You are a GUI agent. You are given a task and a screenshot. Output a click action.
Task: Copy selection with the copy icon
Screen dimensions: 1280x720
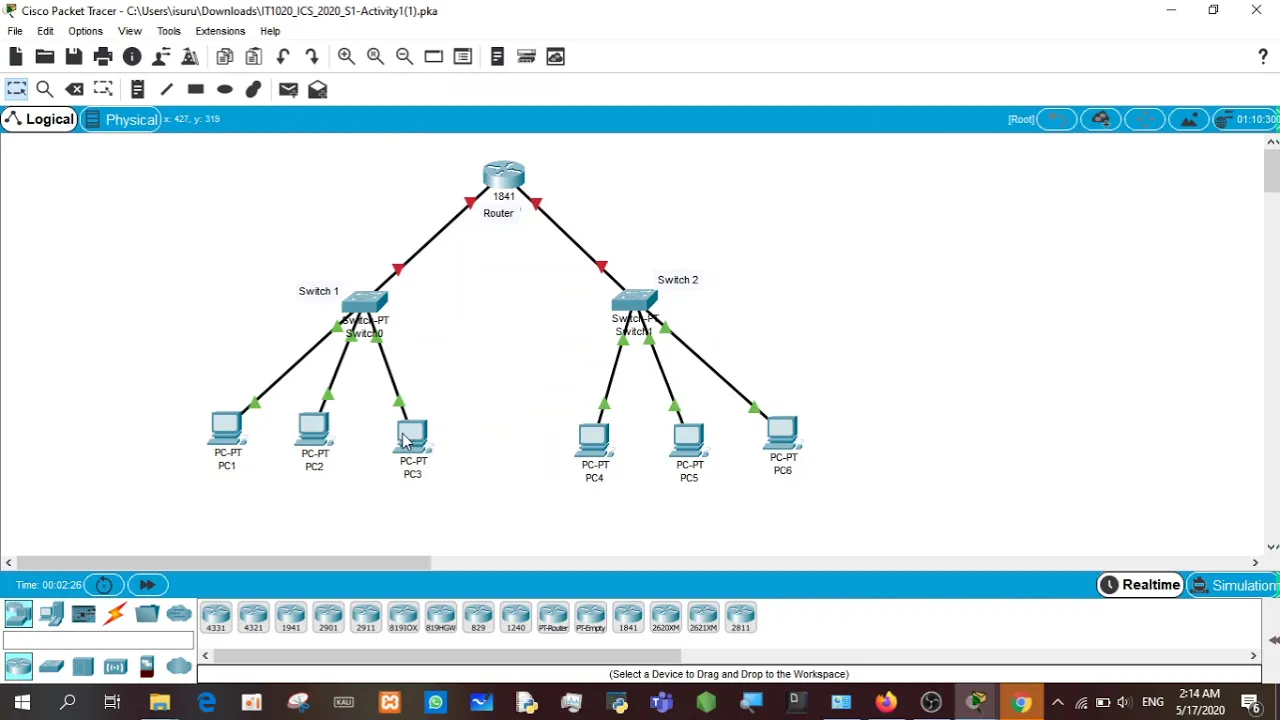click(x=225, y=57)
